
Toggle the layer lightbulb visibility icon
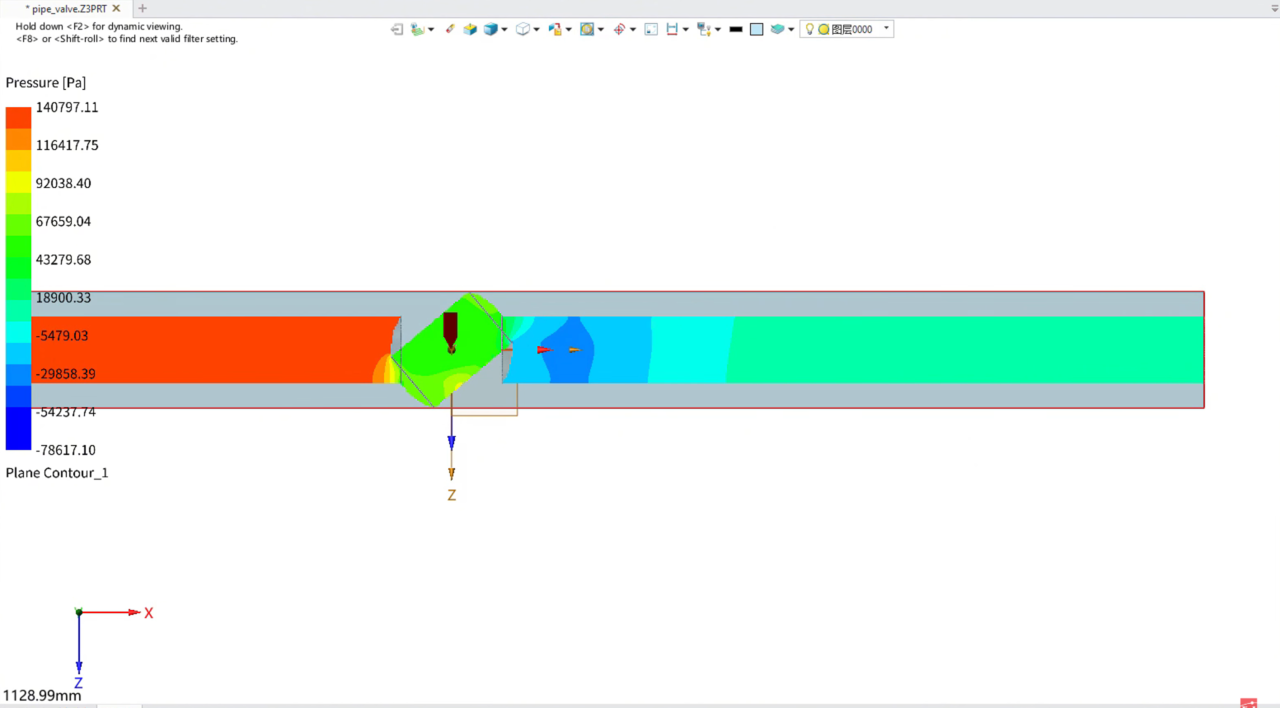click(x=809, y=29)
